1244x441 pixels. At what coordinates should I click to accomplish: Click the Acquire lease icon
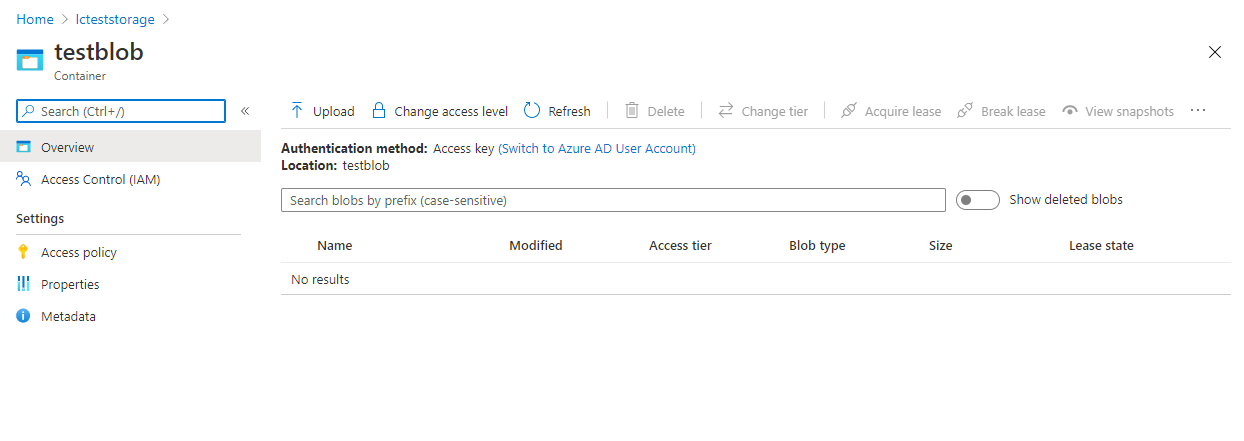(849, 111)
